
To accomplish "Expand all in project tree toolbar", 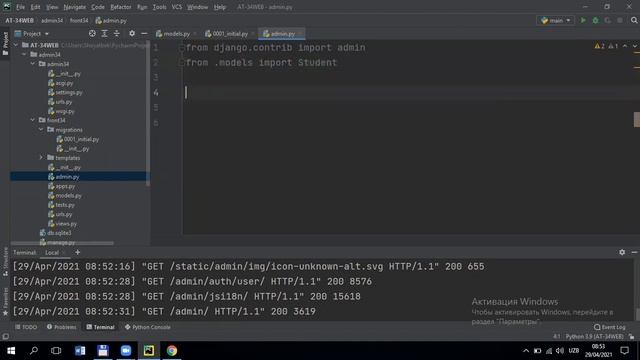I will (104, 33).
